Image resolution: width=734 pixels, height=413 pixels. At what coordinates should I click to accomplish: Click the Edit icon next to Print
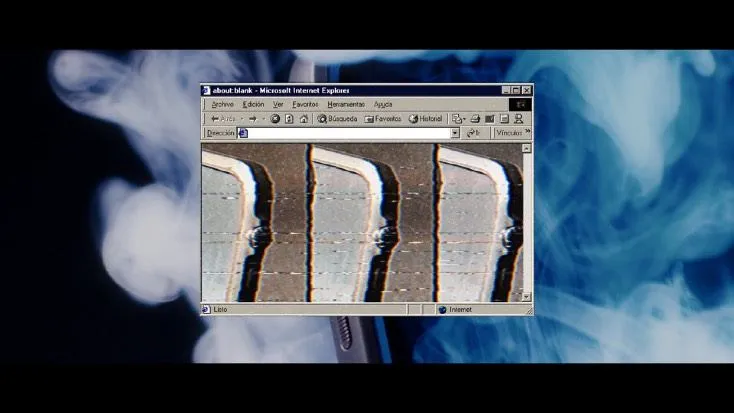490,119
